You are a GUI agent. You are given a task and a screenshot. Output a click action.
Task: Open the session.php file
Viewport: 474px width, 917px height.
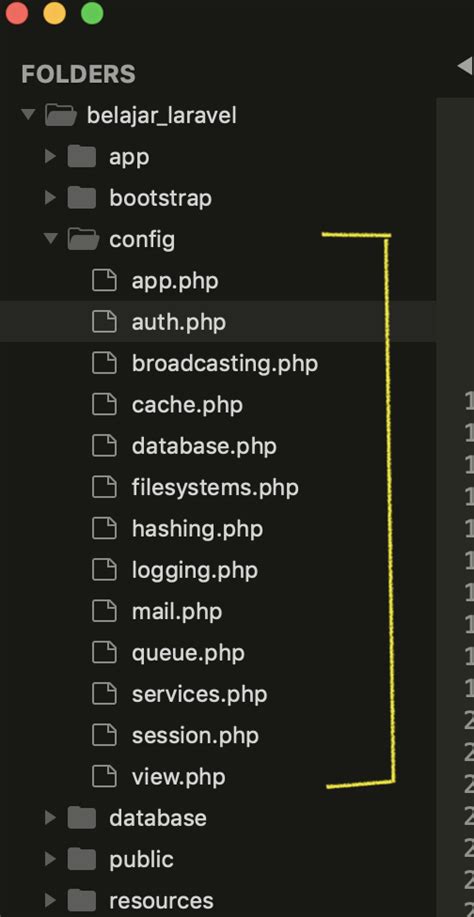pyautogui.click(x=195, y=736)
